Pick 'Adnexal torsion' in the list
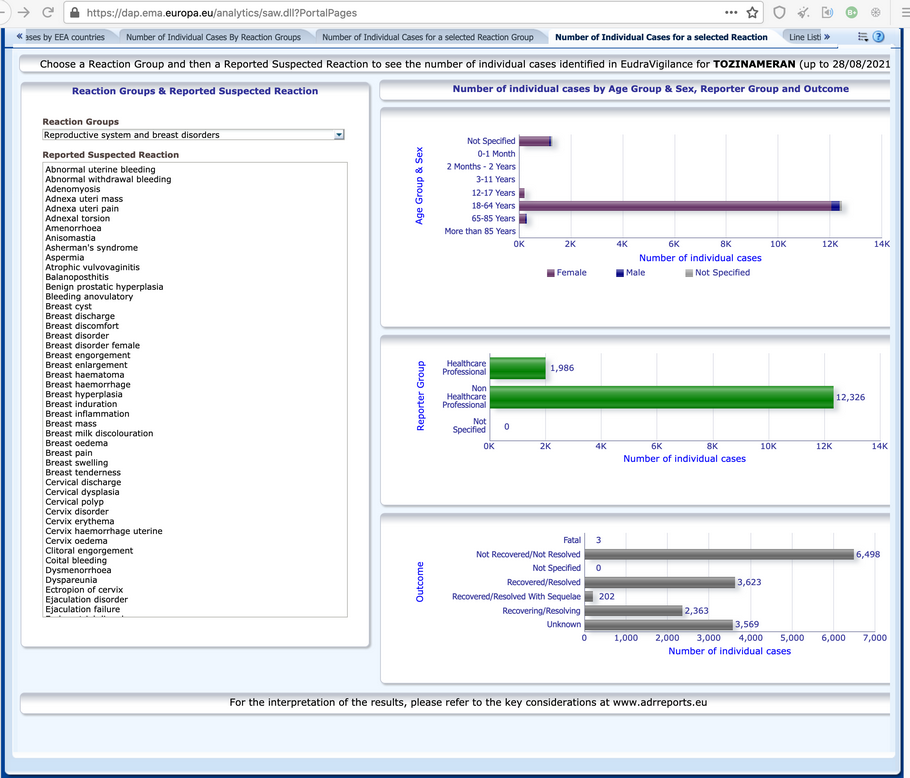910x778 pixels. pyautogui.click(x=78, y=219)
